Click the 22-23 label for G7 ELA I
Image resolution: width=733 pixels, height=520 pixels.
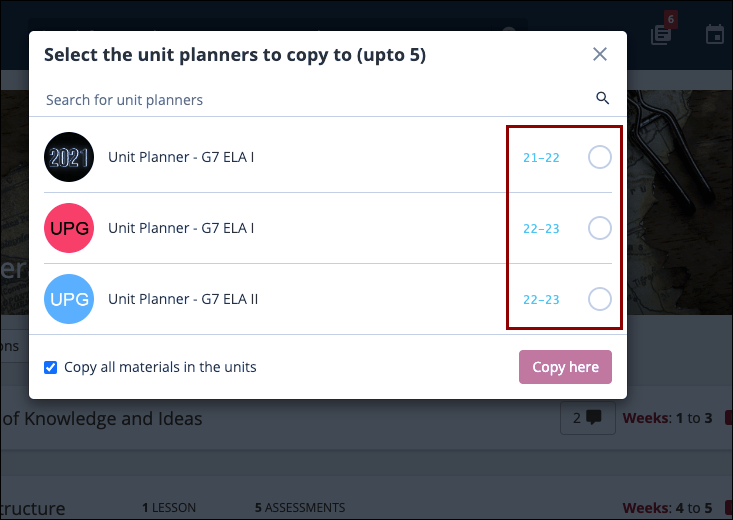pyautogui.click(x=541, y=229)
